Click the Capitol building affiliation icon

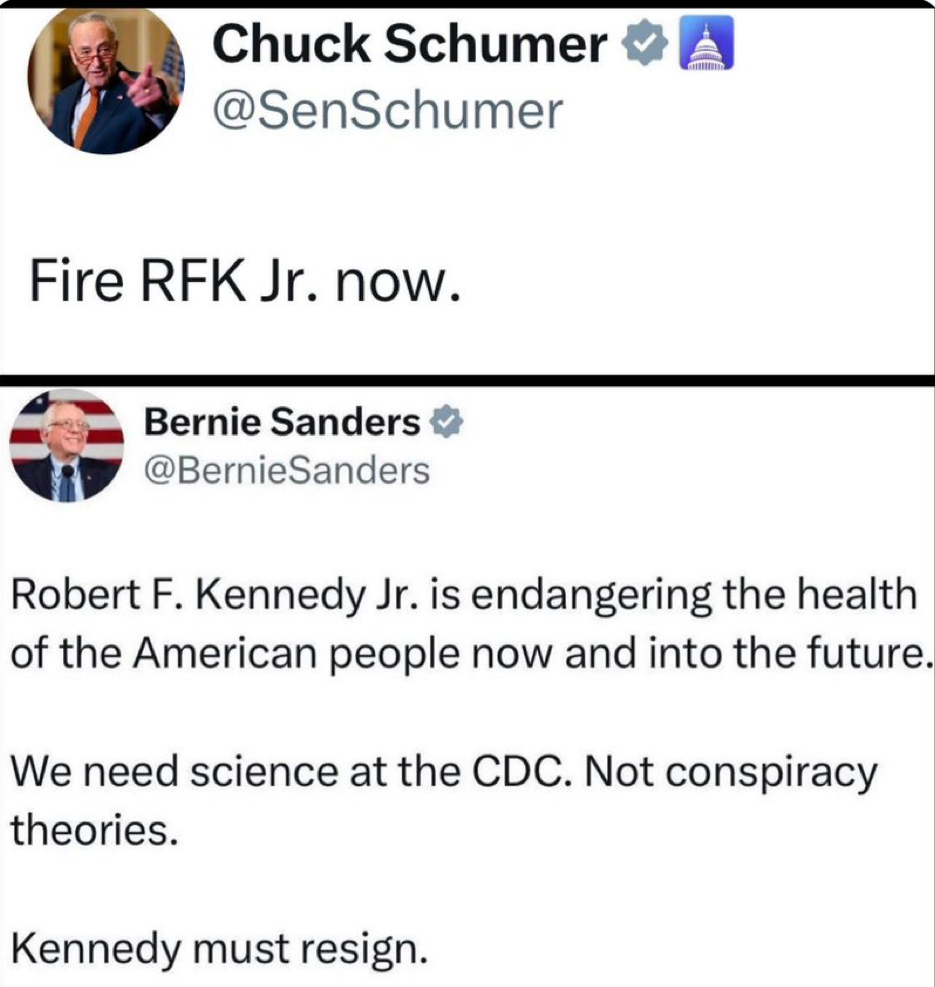click(707, 46)
